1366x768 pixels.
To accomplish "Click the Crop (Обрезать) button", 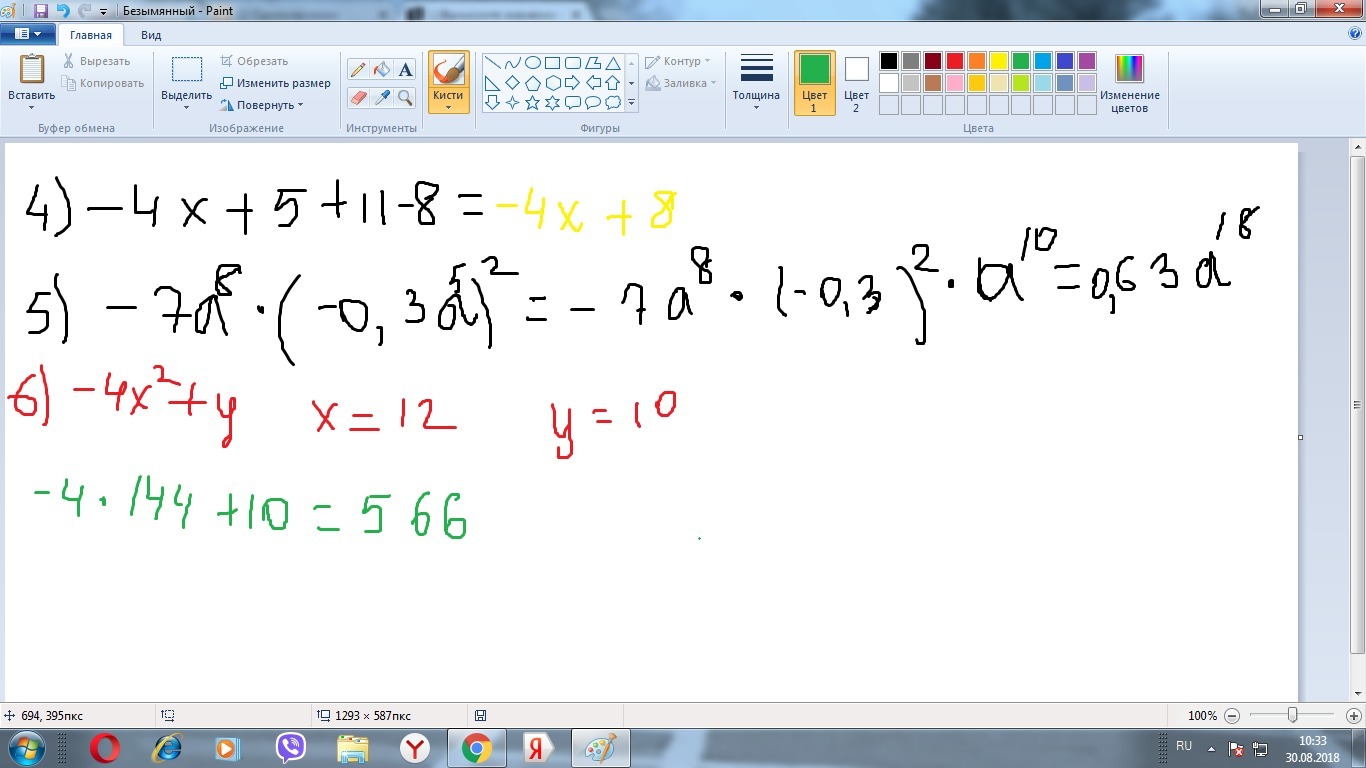I will click(254, 61).
